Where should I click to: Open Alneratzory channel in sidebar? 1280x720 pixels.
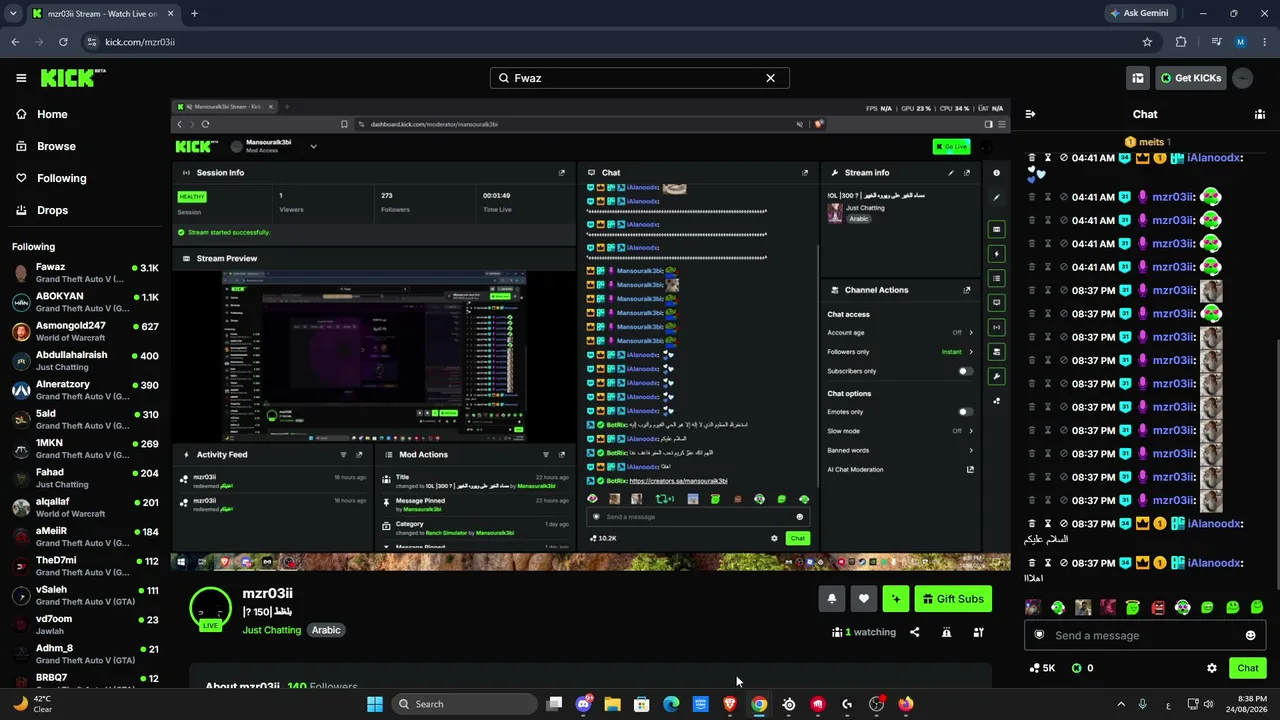point(85,390)
